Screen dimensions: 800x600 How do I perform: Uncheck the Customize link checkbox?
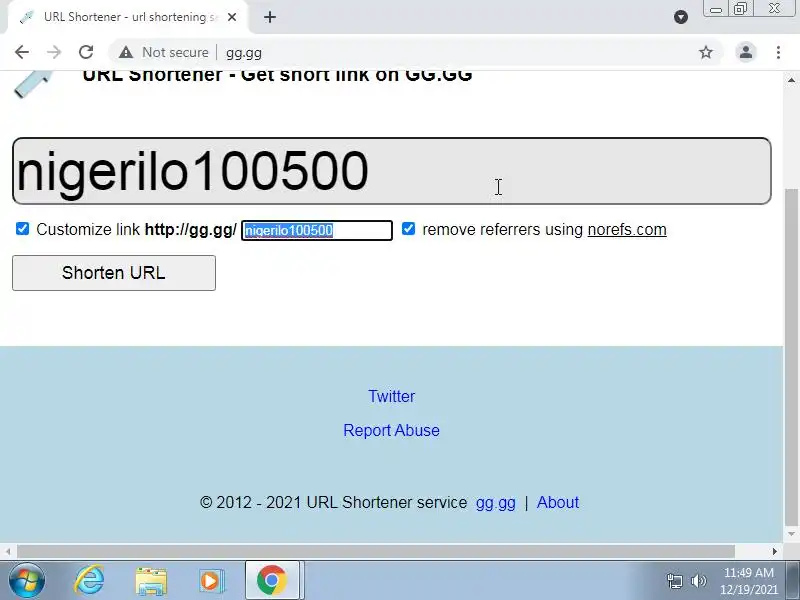point(22,229)
